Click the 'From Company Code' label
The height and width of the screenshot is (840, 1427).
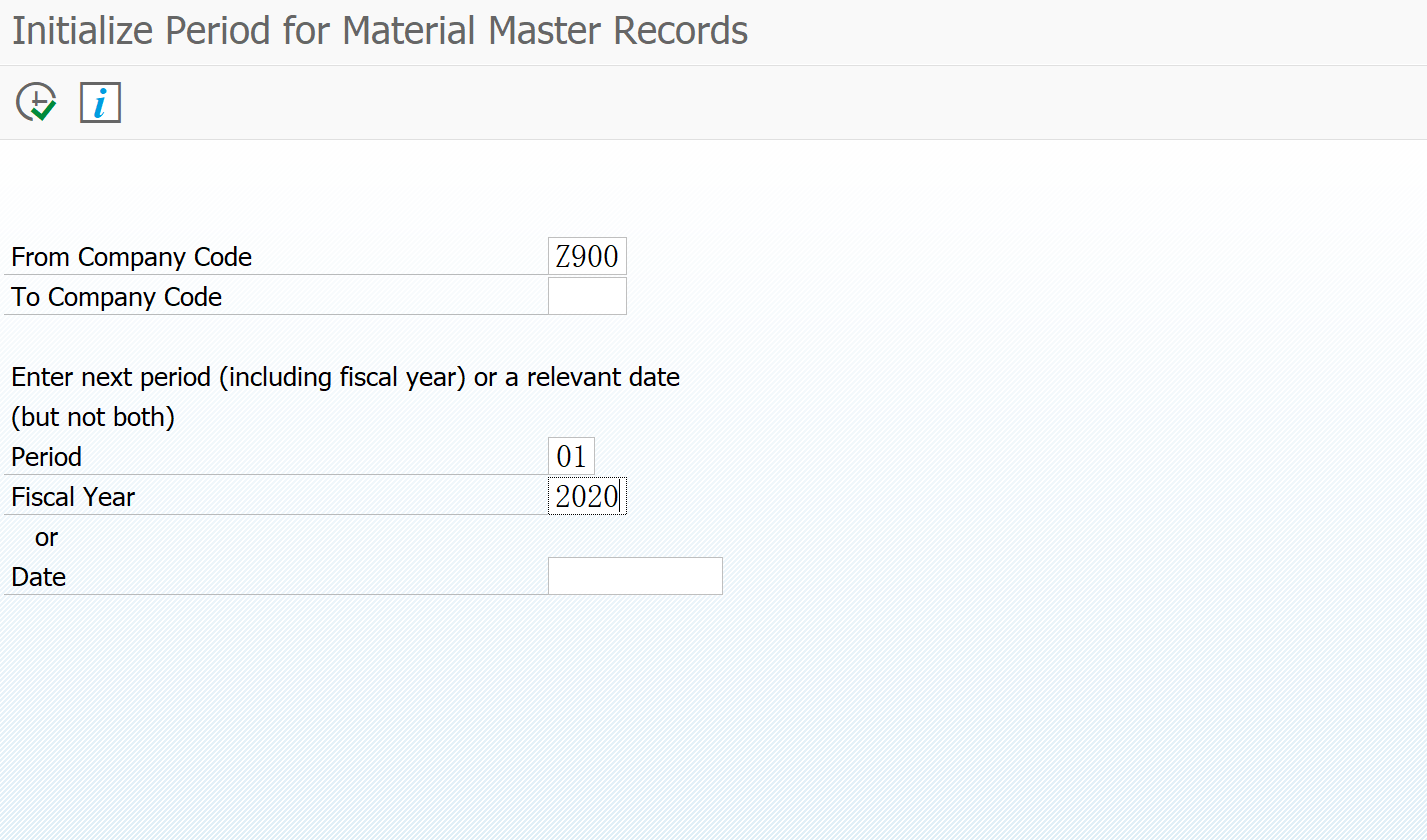point(130,257)
